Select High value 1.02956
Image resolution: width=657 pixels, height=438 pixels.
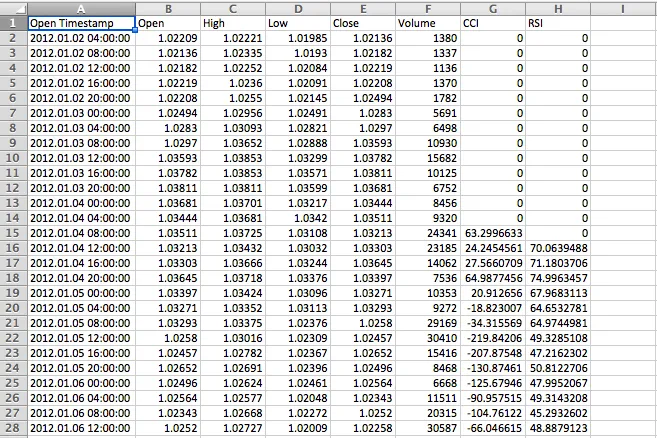pos(233,113)
